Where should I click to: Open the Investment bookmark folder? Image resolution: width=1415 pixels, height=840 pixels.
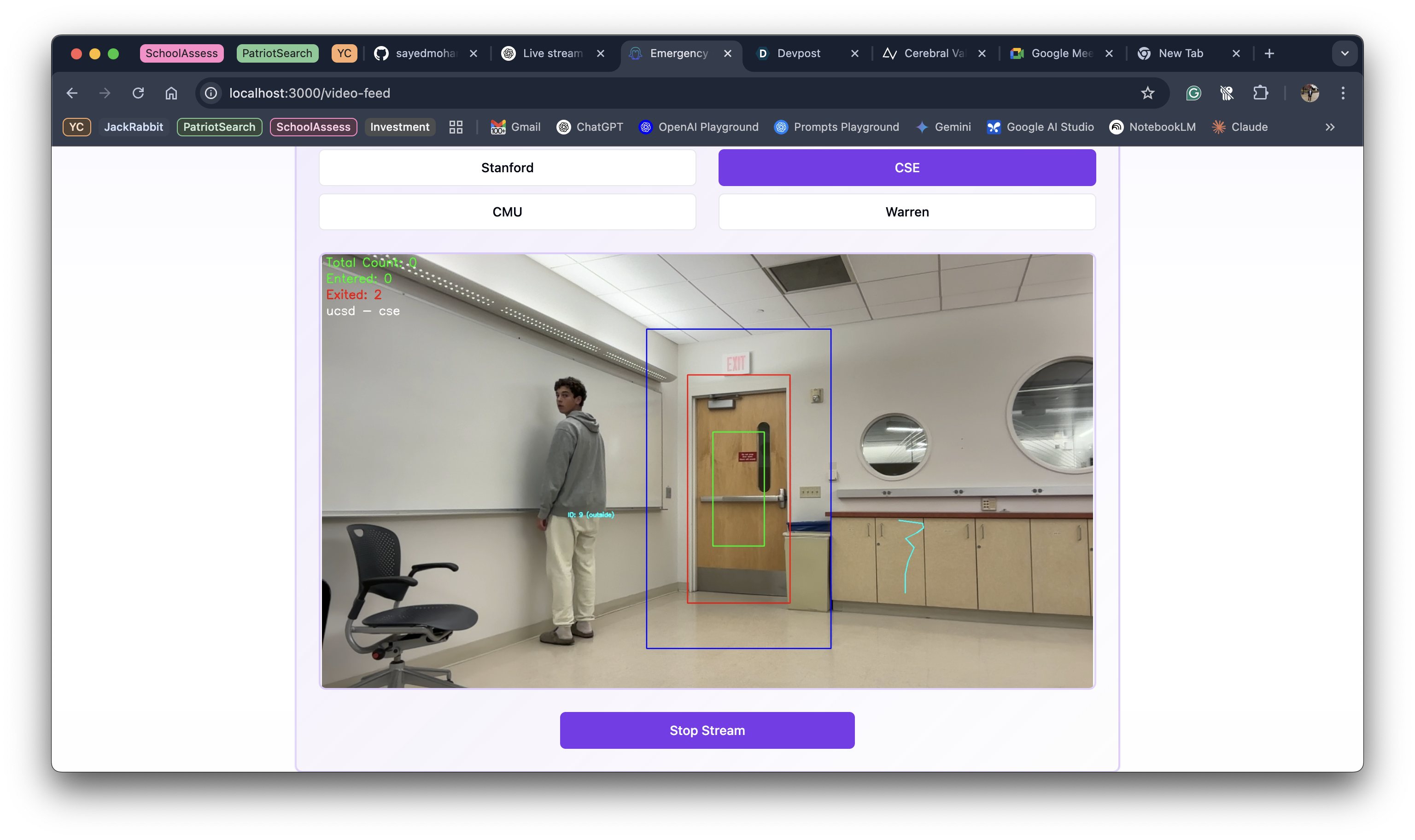click(400, 127)
